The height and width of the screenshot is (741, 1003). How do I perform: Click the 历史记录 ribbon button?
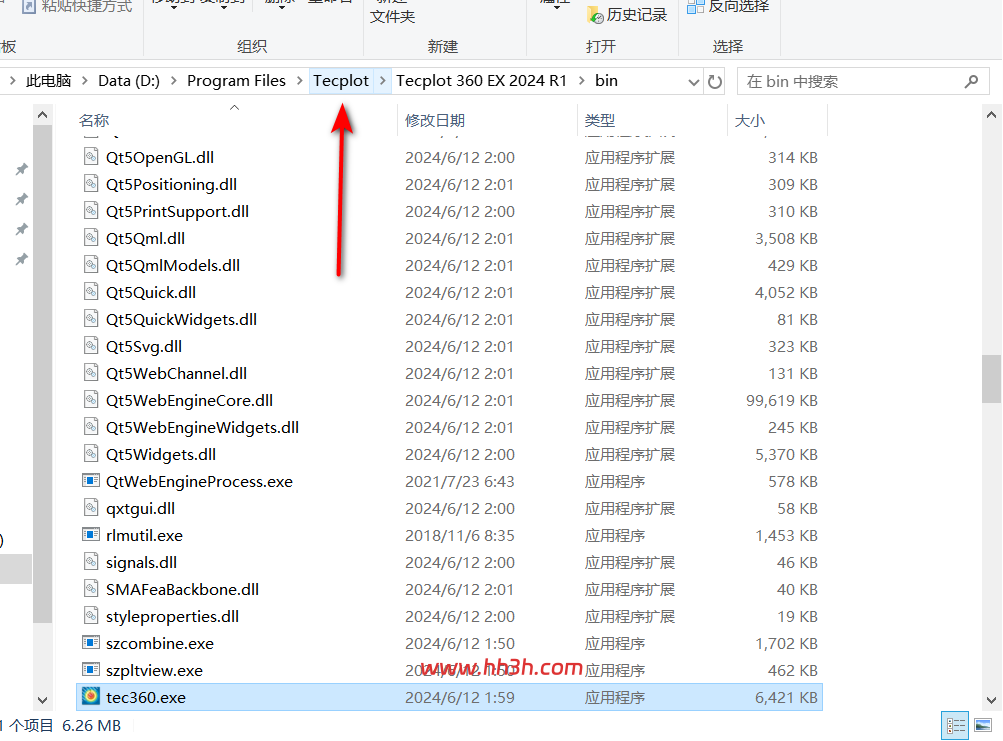[628, 15]
